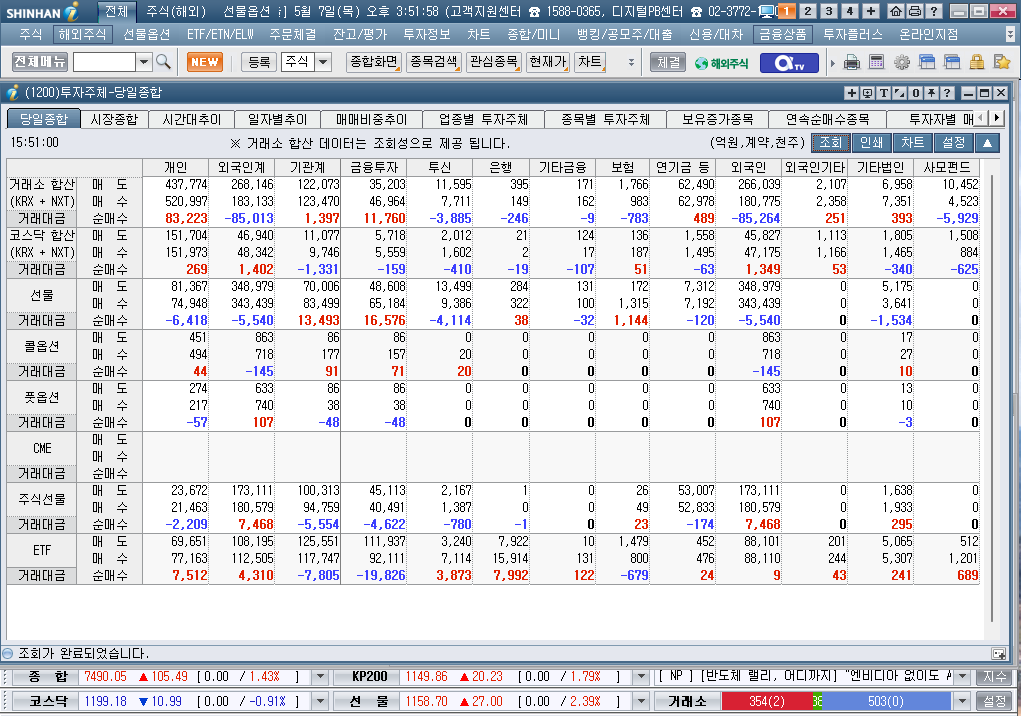Click in the 전체메뉴 search input field
The height and width of the screenshot is (716, 1021).
104,62
